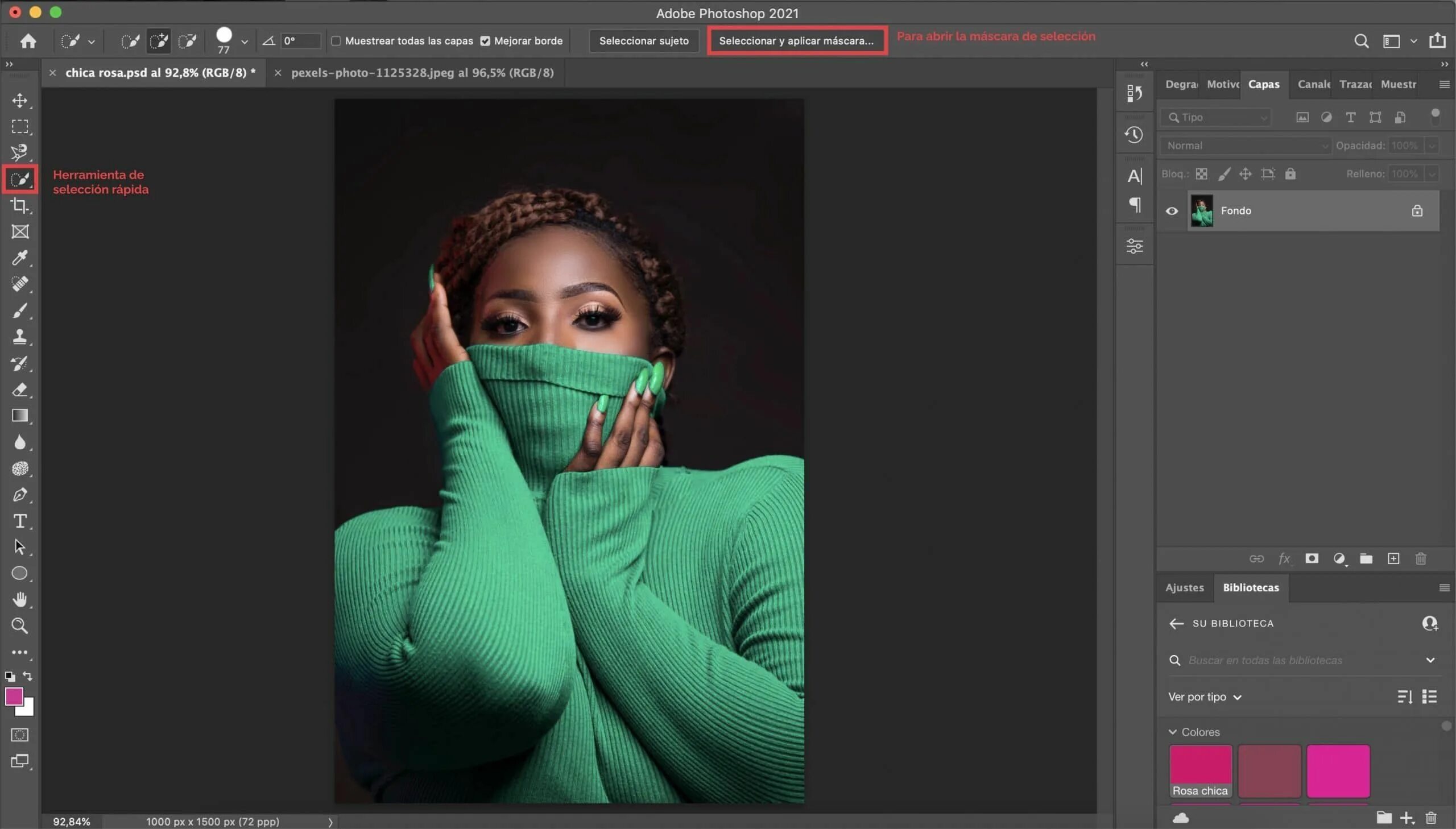Click Seleccionar sujeto button
1456x829 pixels.
644,41
